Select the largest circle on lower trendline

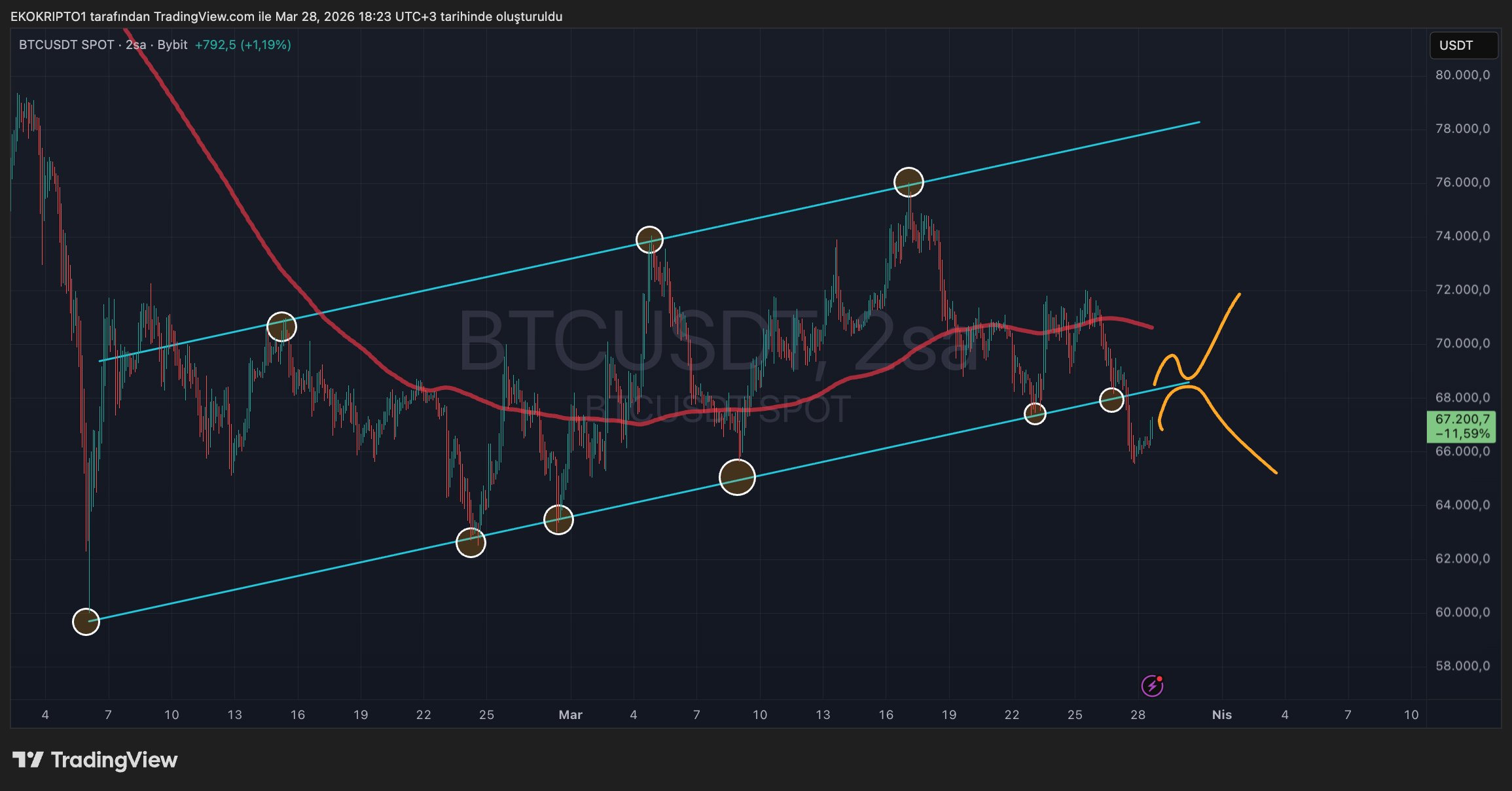pos(737,477)
